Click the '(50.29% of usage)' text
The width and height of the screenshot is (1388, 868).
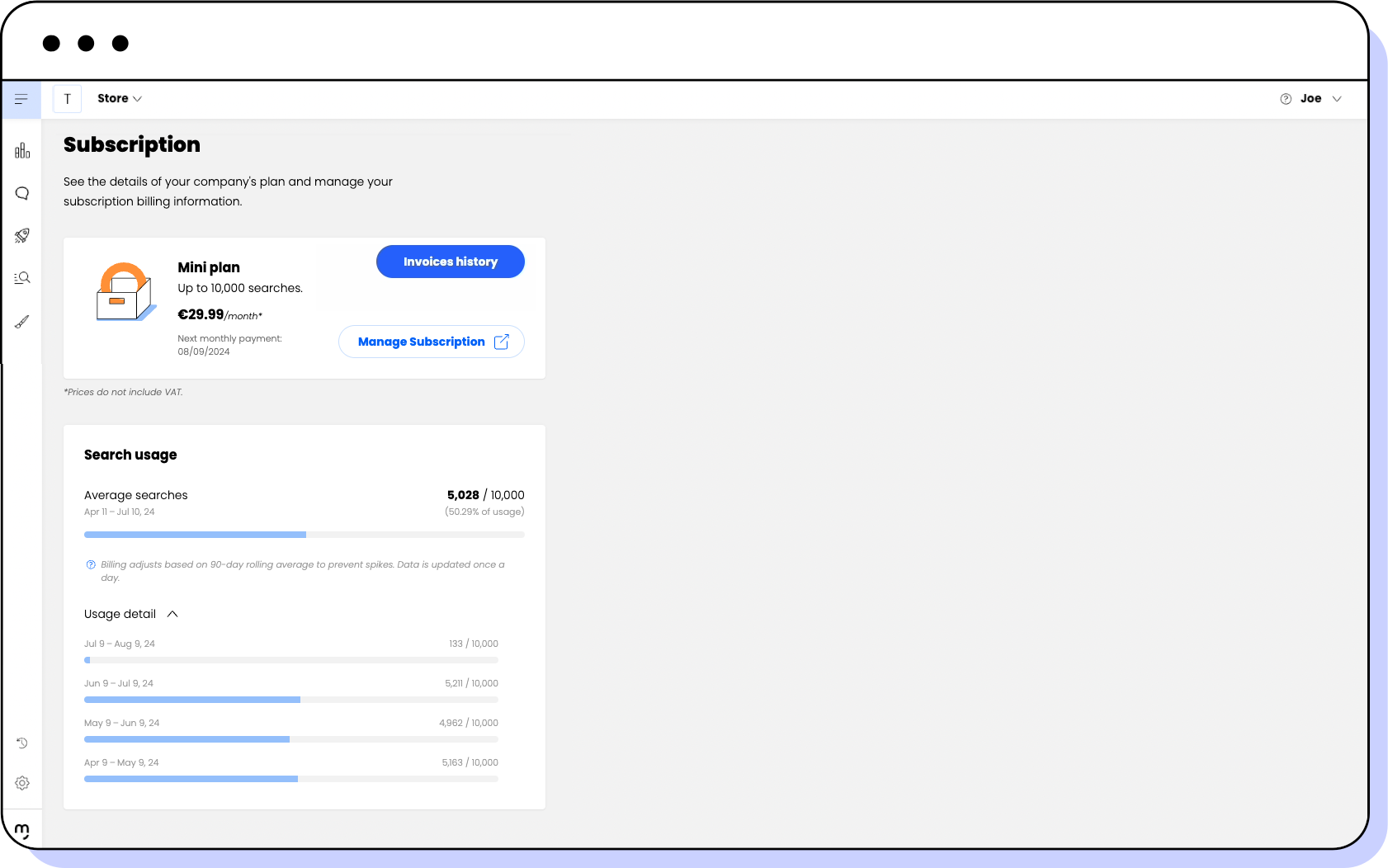point(484,512)
